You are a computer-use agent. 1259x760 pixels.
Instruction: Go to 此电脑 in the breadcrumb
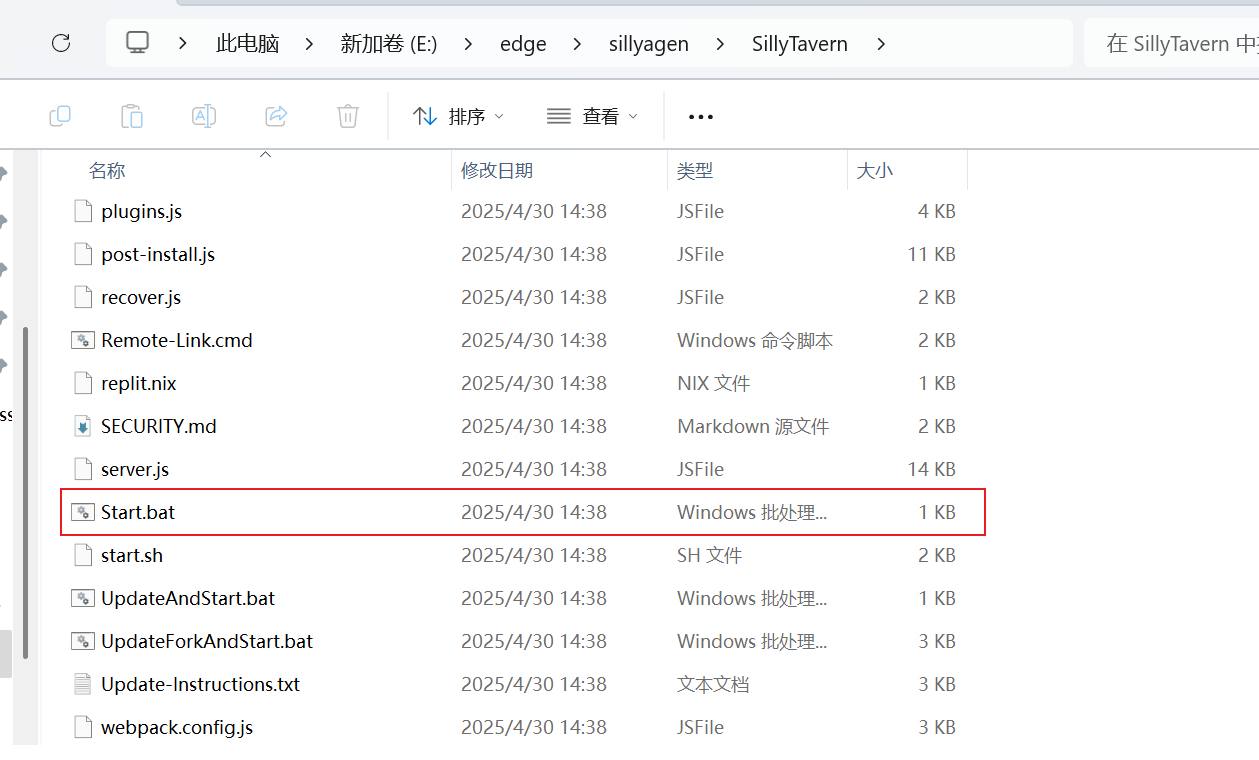click(247, 44)
